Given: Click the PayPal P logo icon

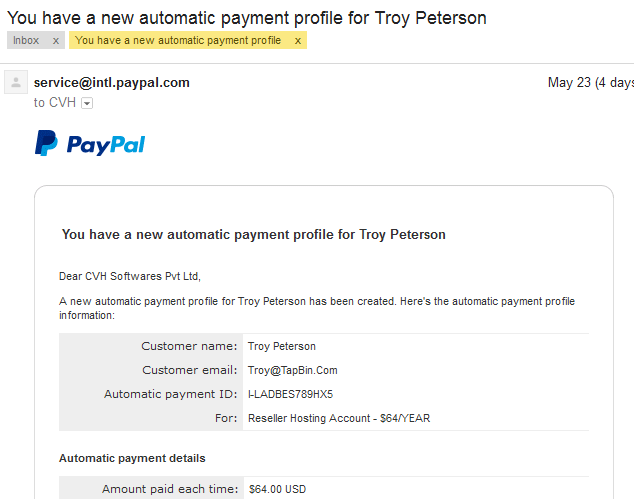Looking at the screenshot, I should pos(46,143).
